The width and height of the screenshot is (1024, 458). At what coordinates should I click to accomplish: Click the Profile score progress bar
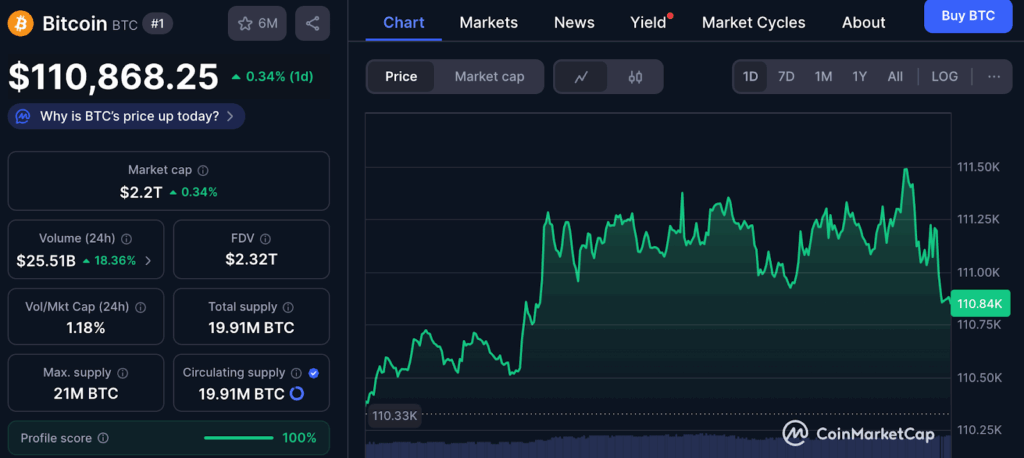[238, 438]
